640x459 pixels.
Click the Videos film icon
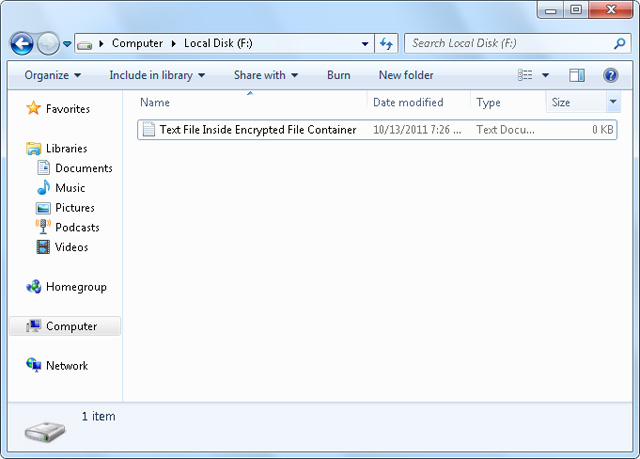point(43,247)
